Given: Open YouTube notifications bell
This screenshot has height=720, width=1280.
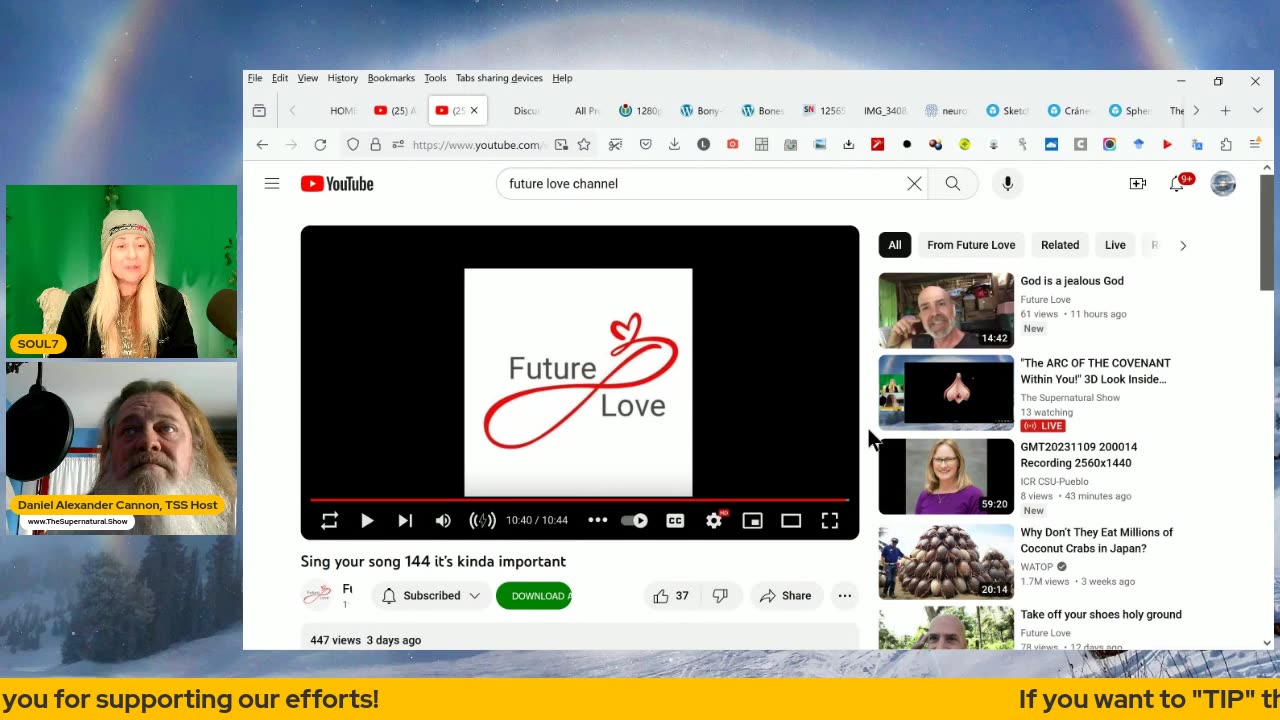Looking at the screenshot, I should point(1177,184).
